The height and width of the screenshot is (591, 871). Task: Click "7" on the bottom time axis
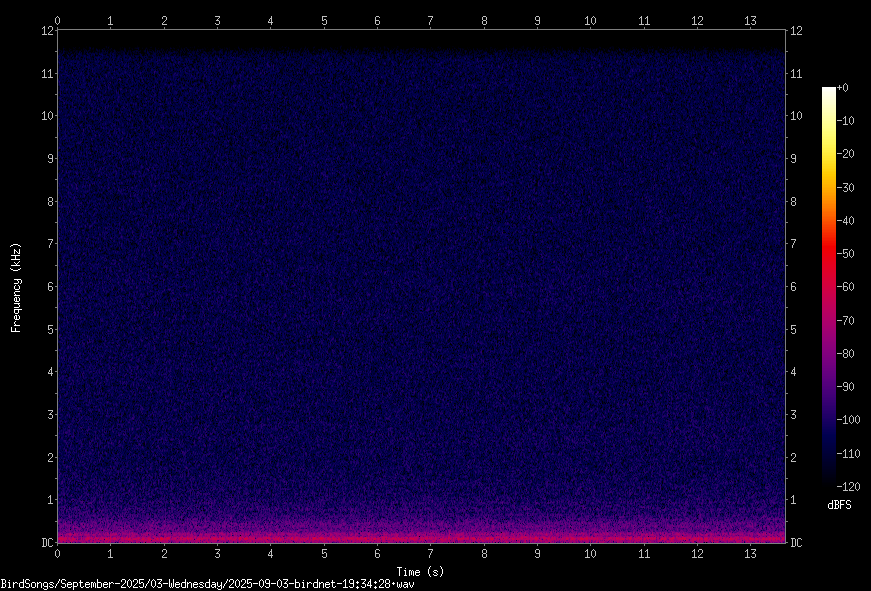[x=431, y=554]
